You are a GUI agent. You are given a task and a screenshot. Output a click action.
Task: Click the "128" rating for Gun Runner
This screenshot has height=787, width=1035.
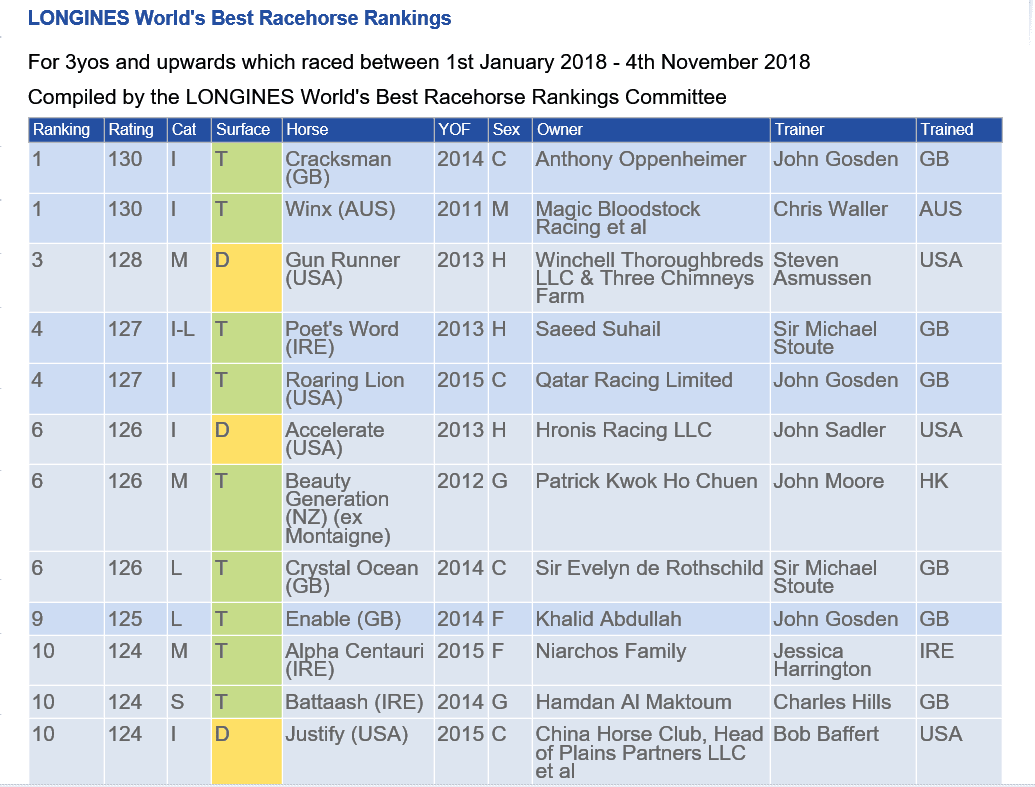pyautogui.click(x=125, y=260)
